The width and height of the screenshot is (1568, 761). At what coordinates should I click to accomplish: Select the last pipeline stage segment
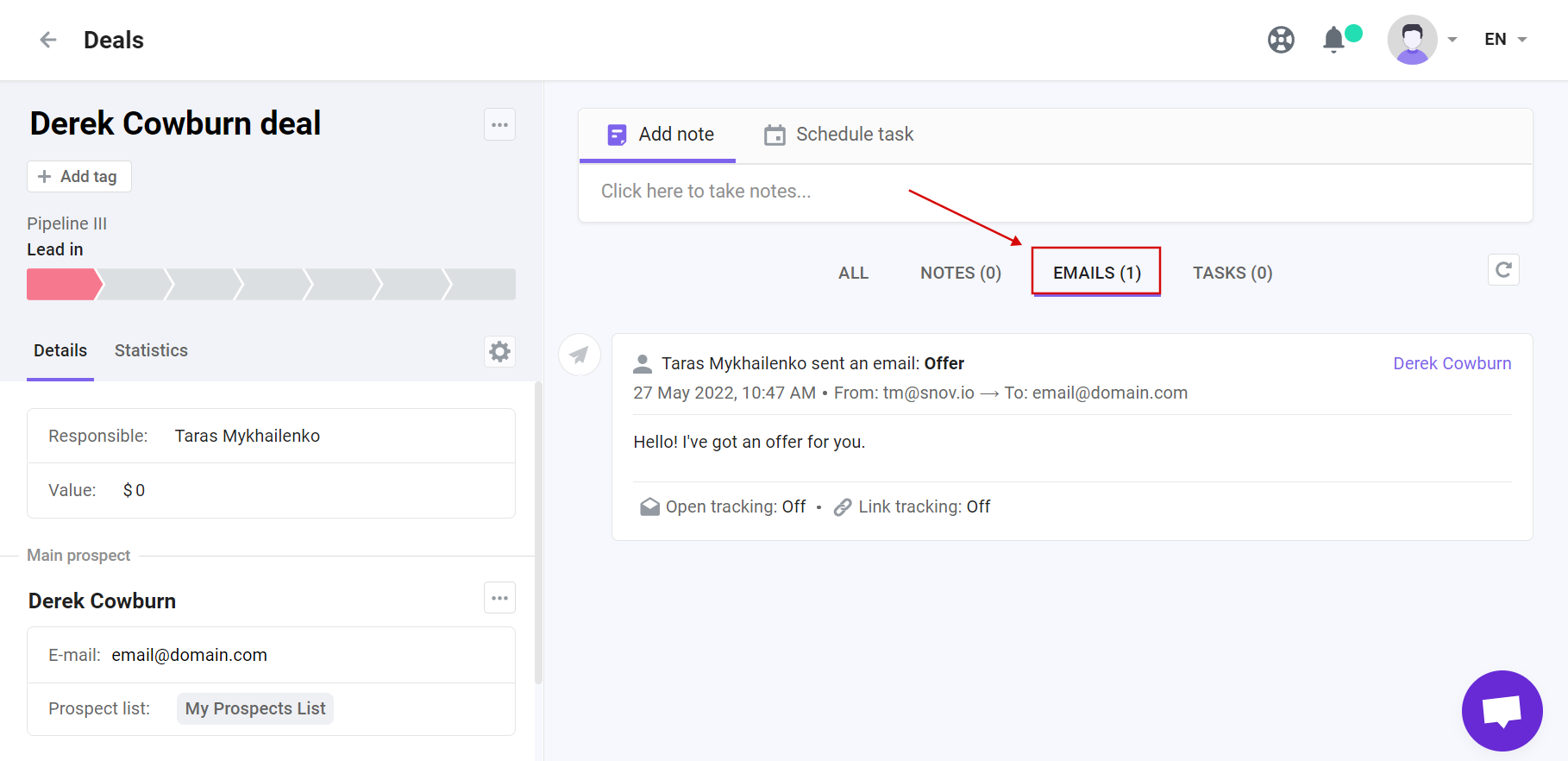[x=481, y=284]
